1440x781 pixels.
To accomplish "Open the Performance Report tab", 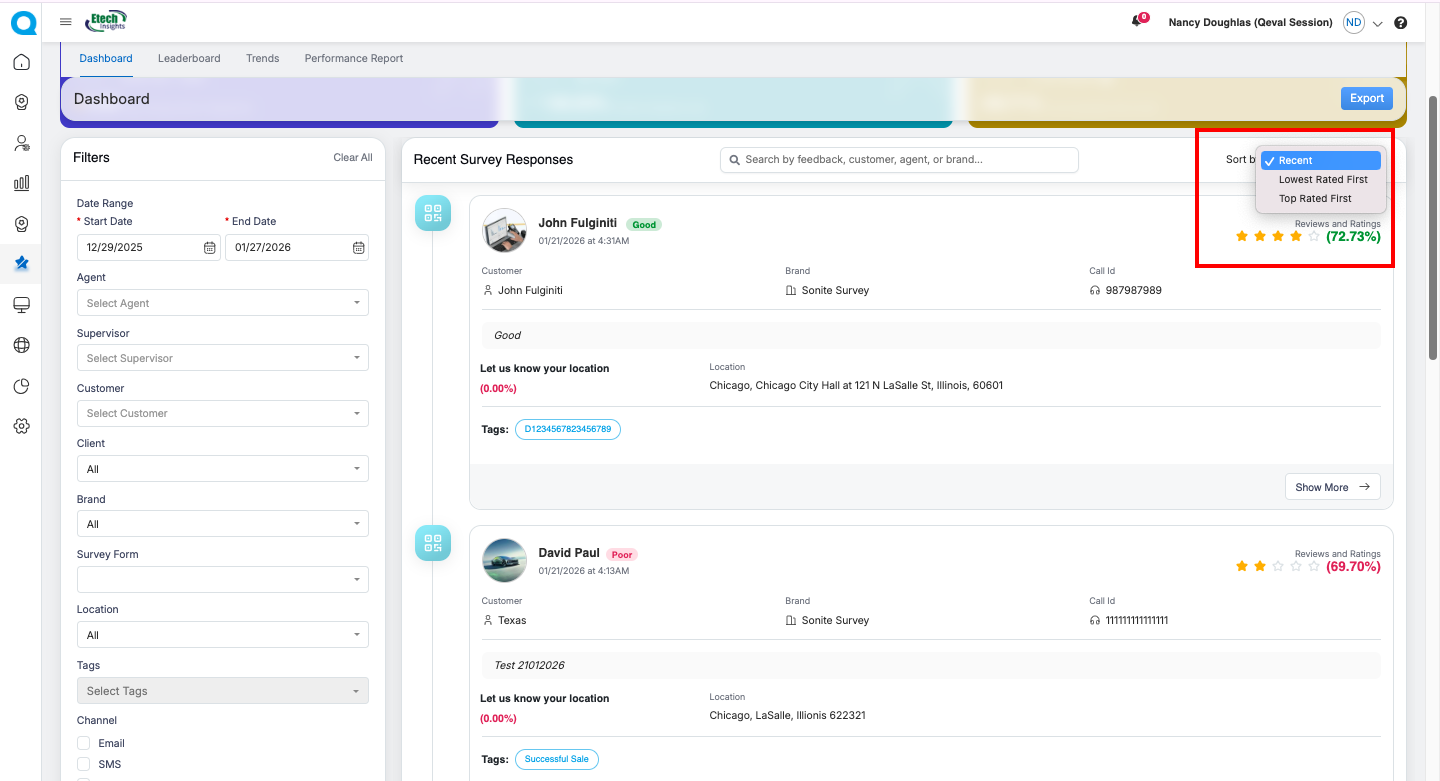I will [x=354, y=58].
